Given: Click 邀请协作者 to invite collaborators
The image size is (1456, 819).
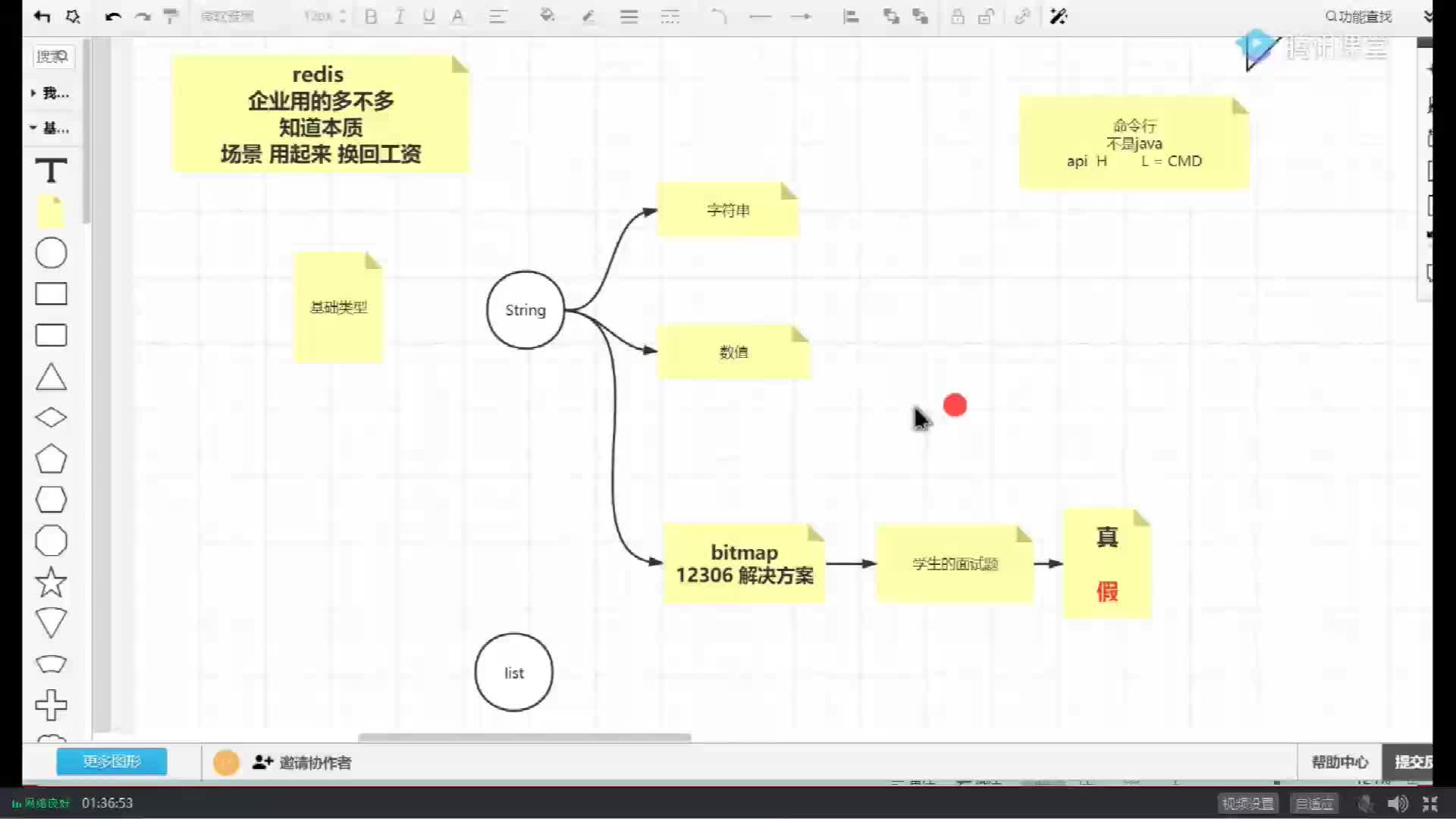Looking at the screenshot, I should (x=303, y=762).
